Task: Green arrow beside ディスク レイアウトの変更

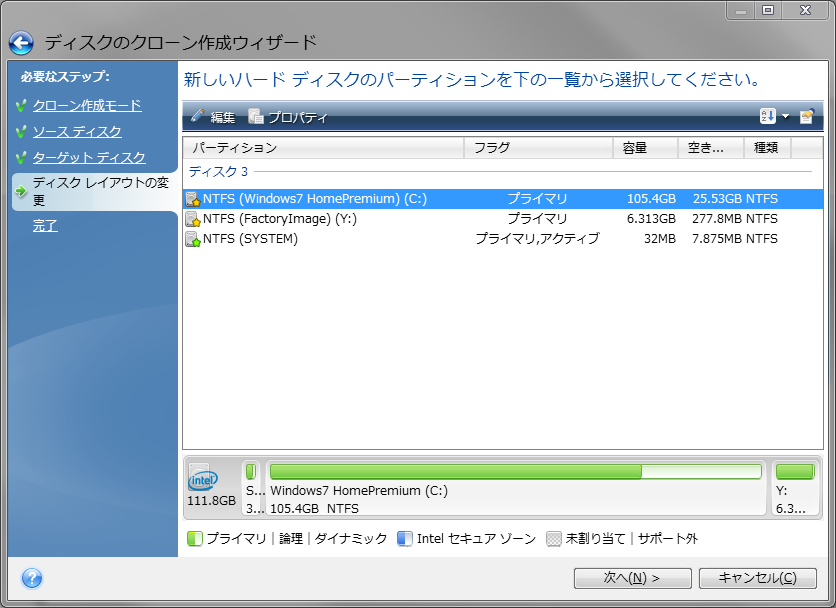Action: [21, 191]
